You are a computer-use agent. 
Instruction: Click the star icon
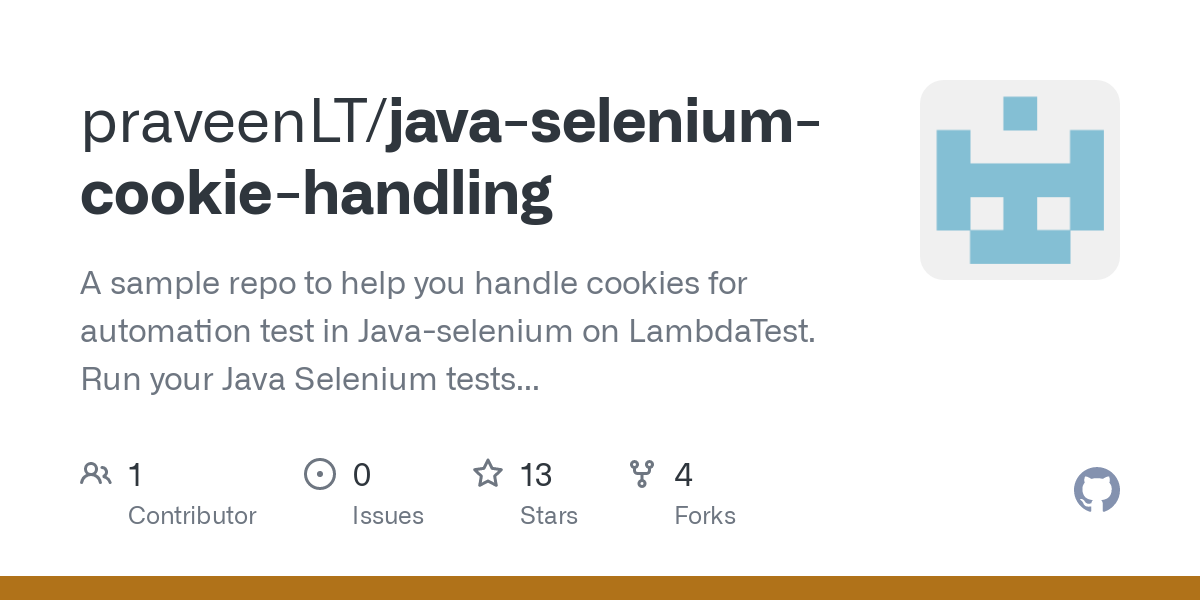[x=487, y=473]
